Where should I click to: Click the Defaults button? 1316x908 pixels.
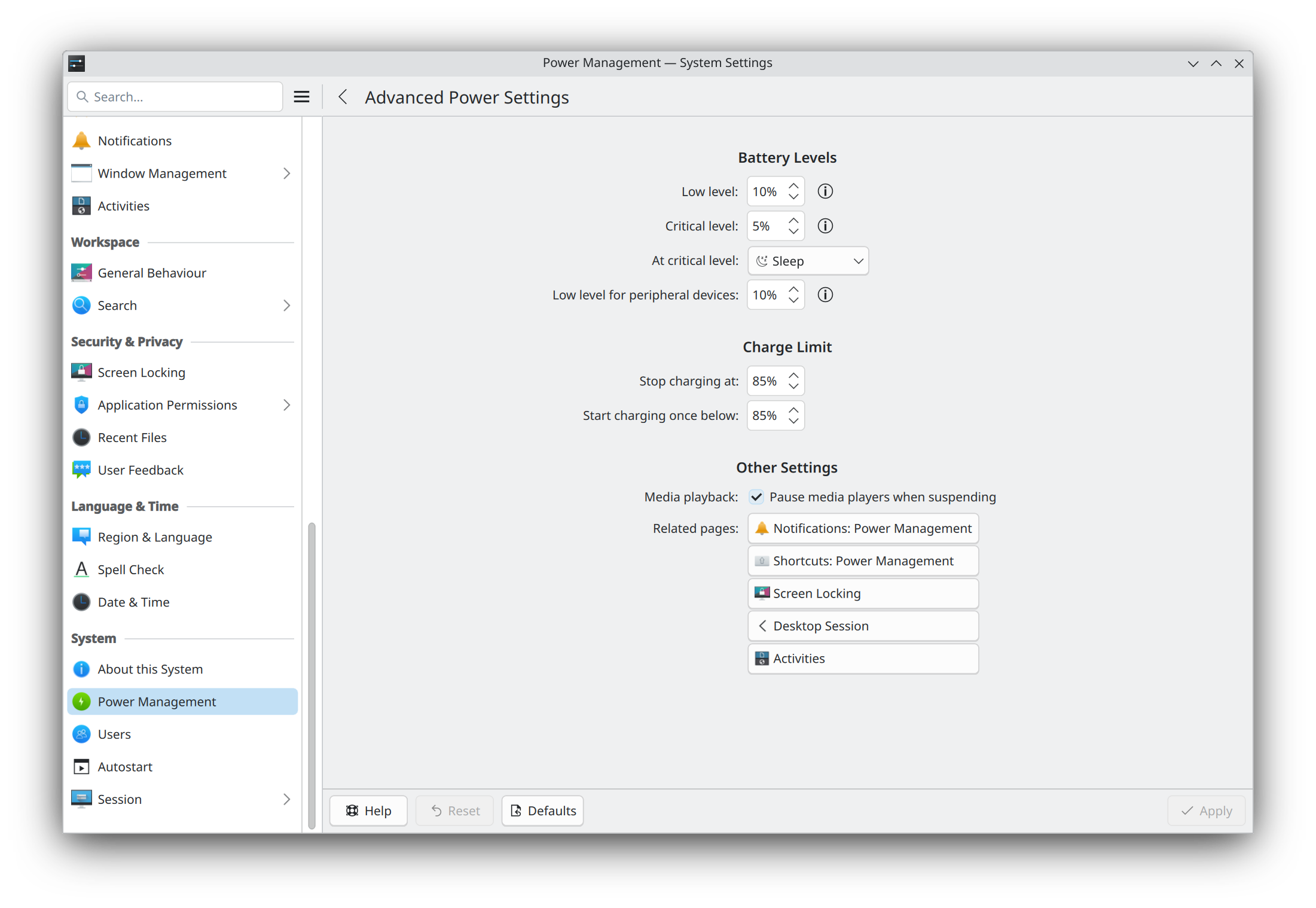point(542,811)
